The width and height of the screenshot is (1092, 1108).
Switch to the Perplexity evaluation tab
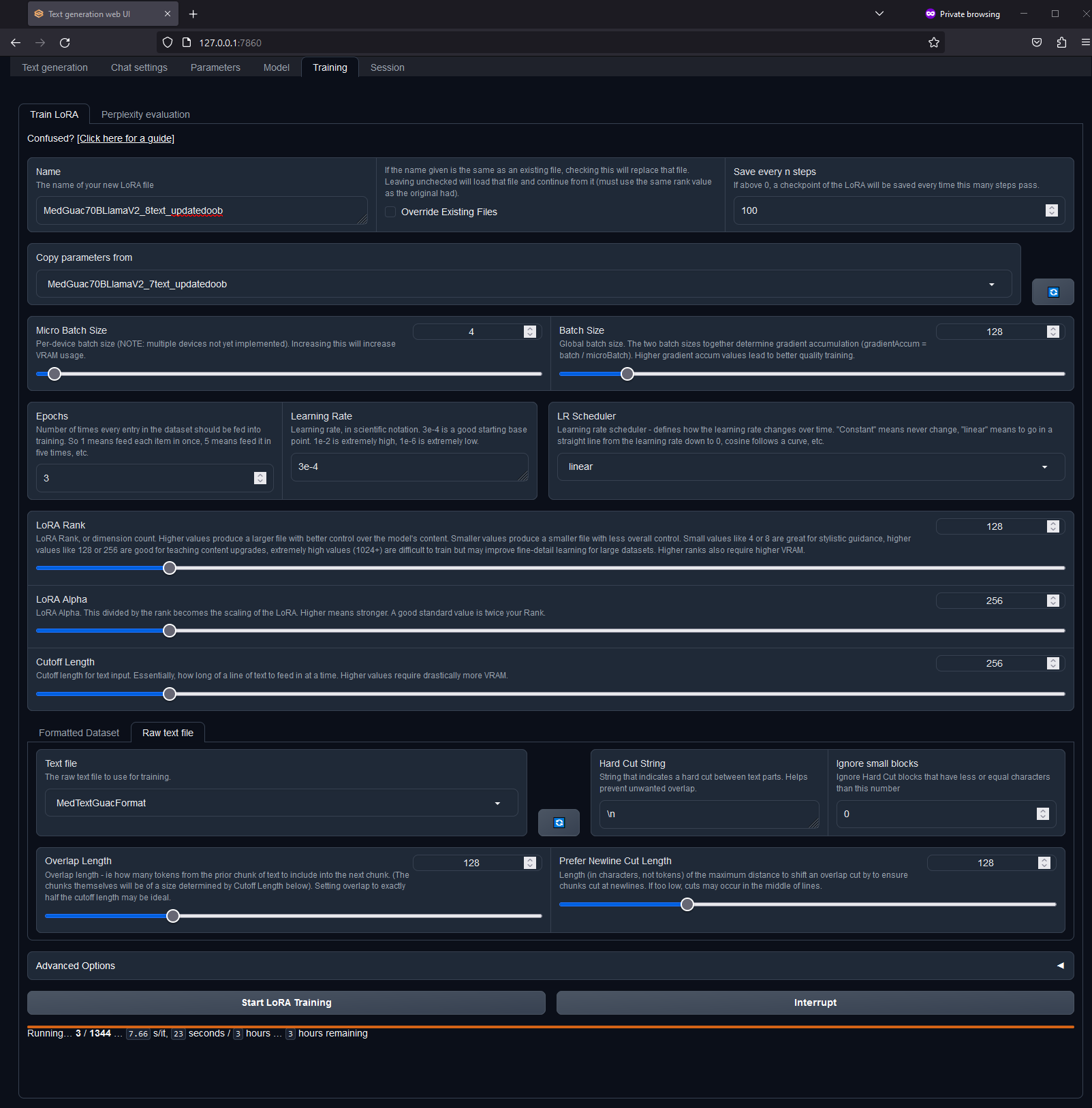pos(145,114)
